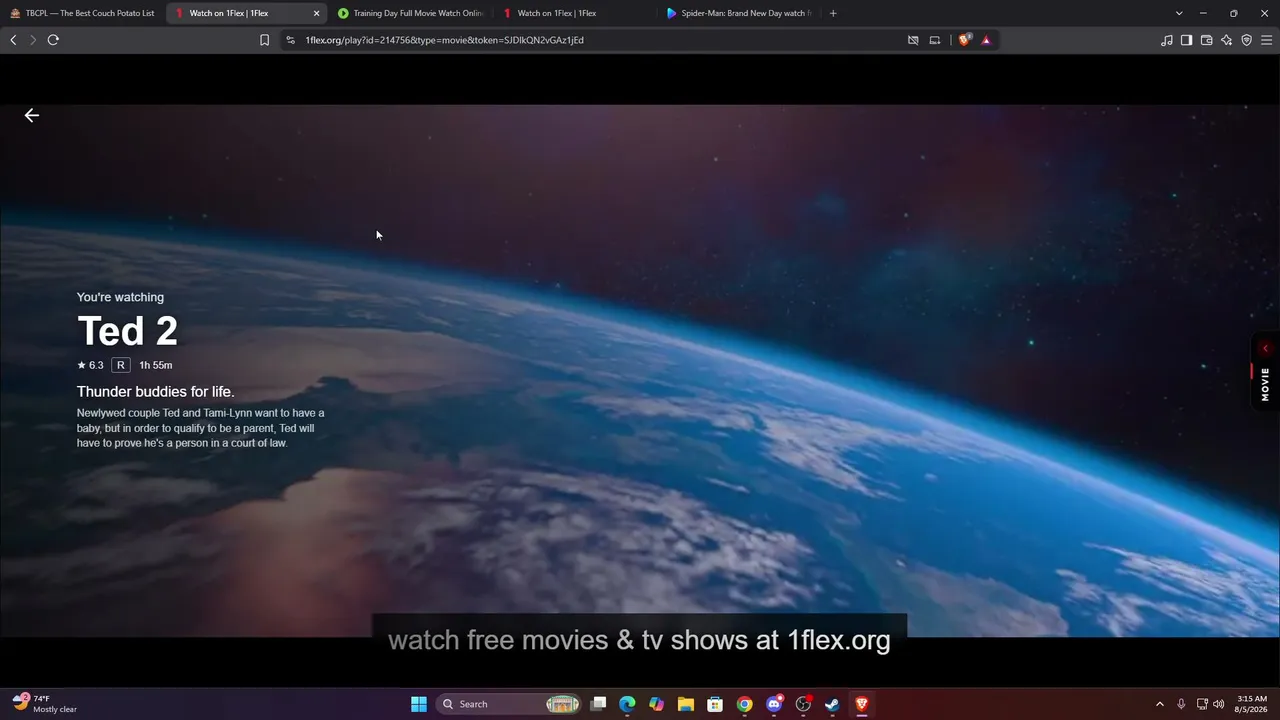Open network settings tray icon
The width and height of the screenshot is (1280, 720).
pyautogui.click(x=1202, y=704)
